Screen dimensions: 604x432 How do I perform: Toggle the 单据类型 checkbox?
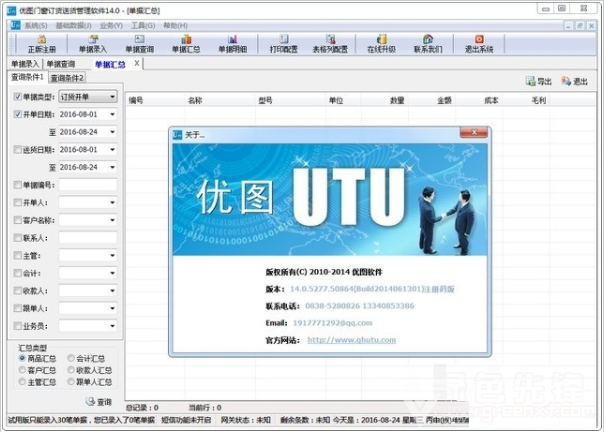pyautogui.click(x=17, y=97)
